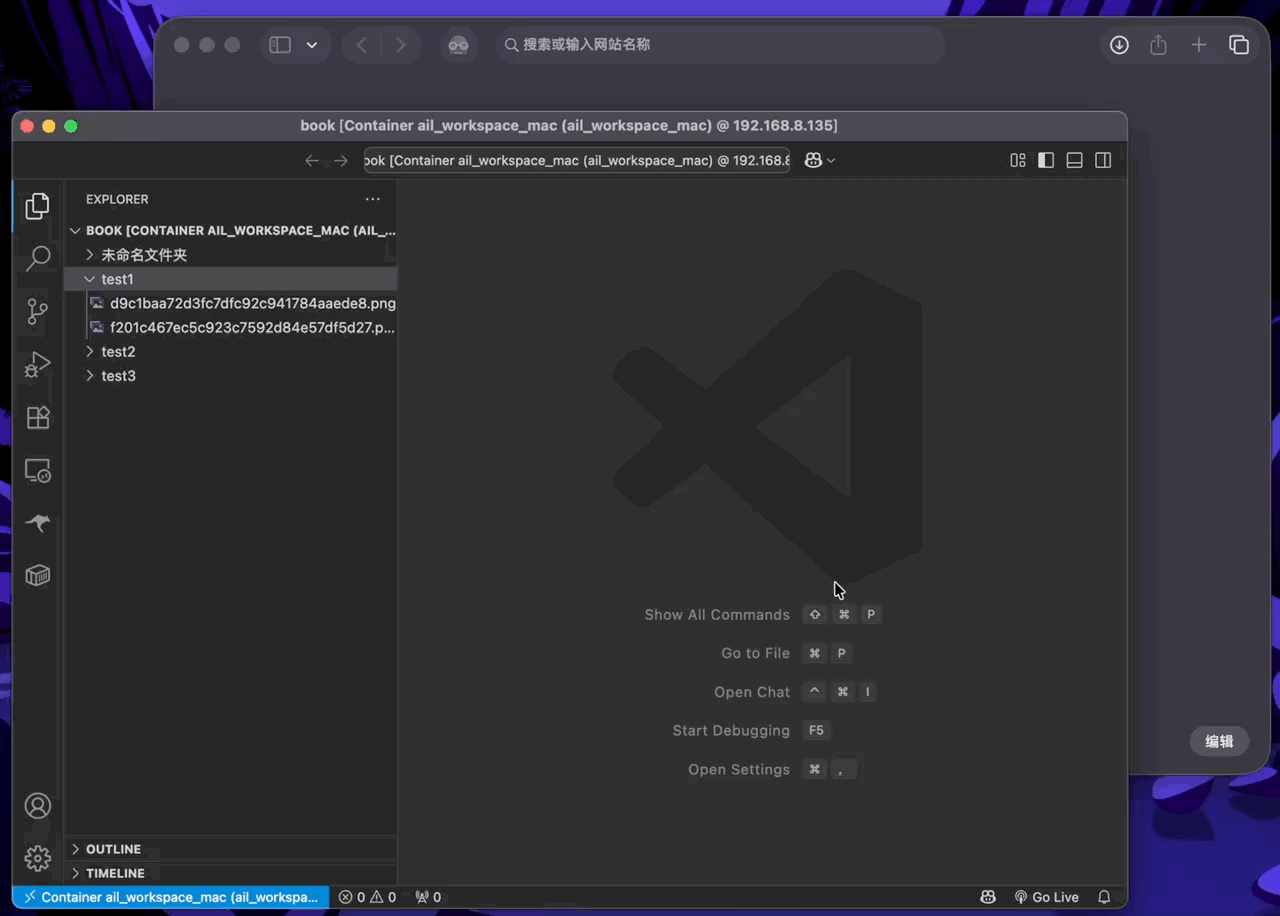Click the Safari address bar

(720, 45)
